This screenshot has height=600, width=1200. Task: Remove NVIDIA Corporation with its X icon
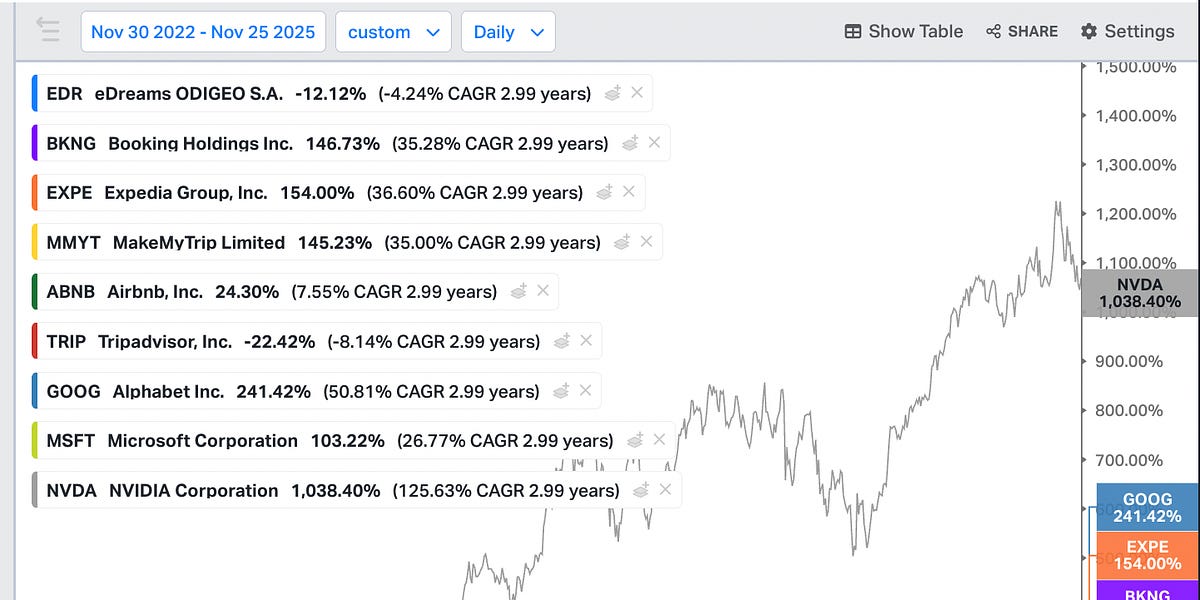click(665, 490)
